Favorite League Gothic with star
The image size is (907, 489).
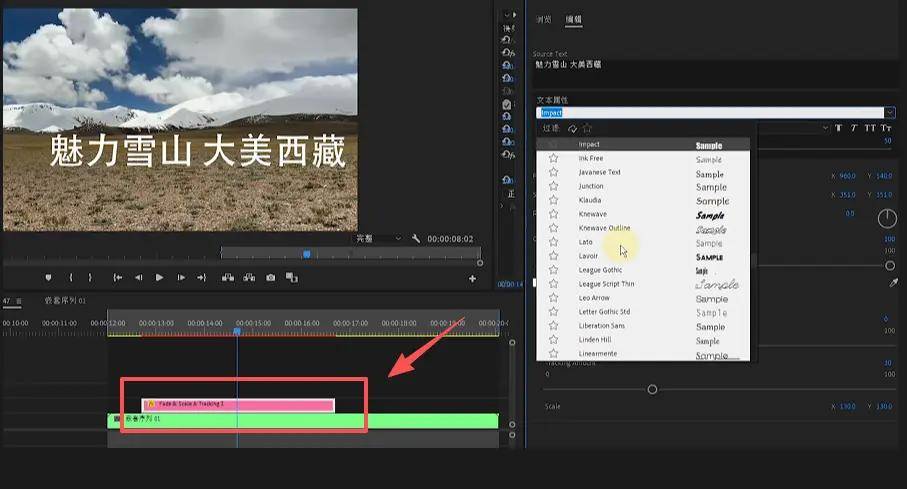tap(554, 270)
